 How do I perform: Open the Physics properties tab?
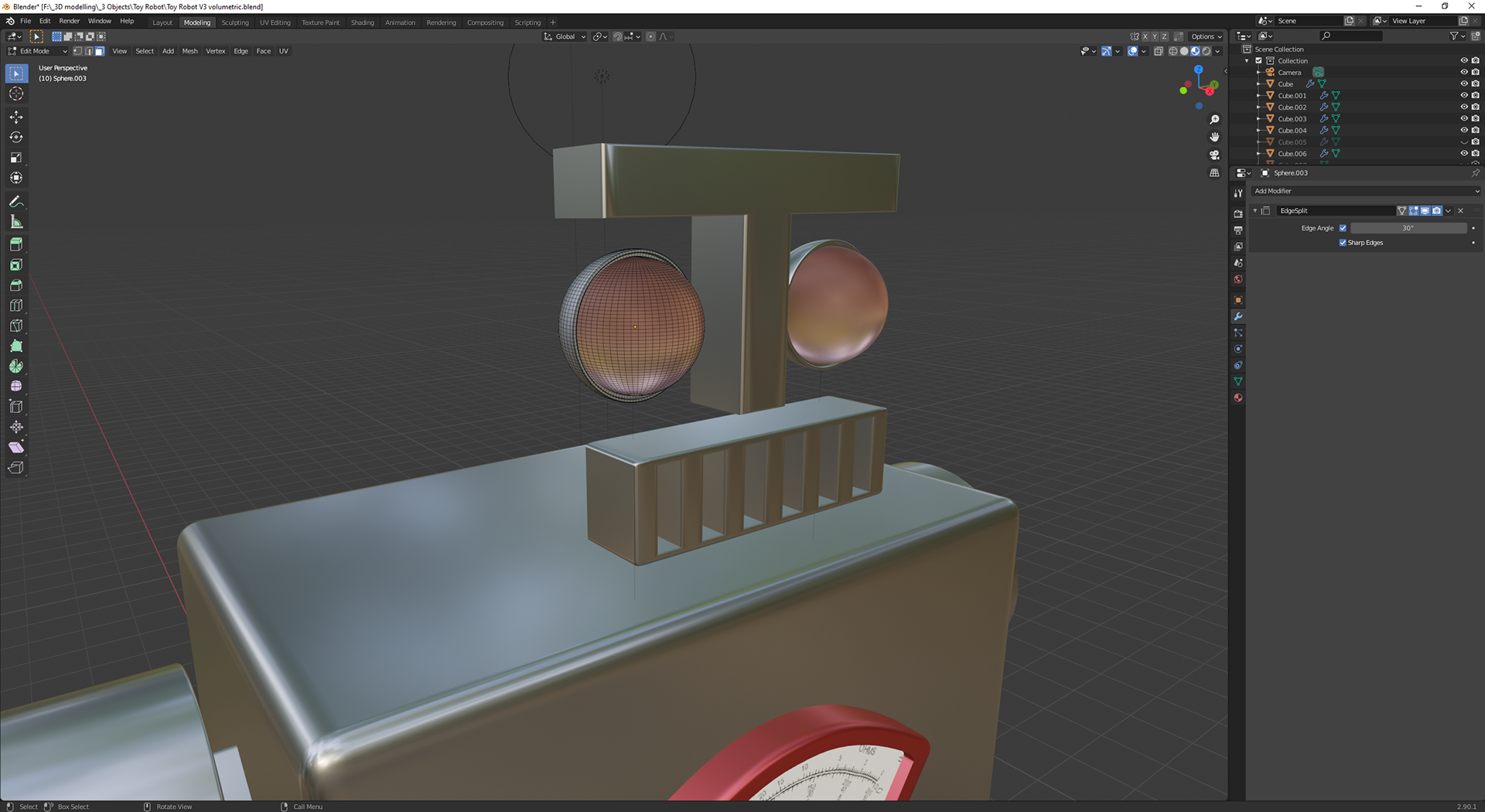(x=1238, y=349)
